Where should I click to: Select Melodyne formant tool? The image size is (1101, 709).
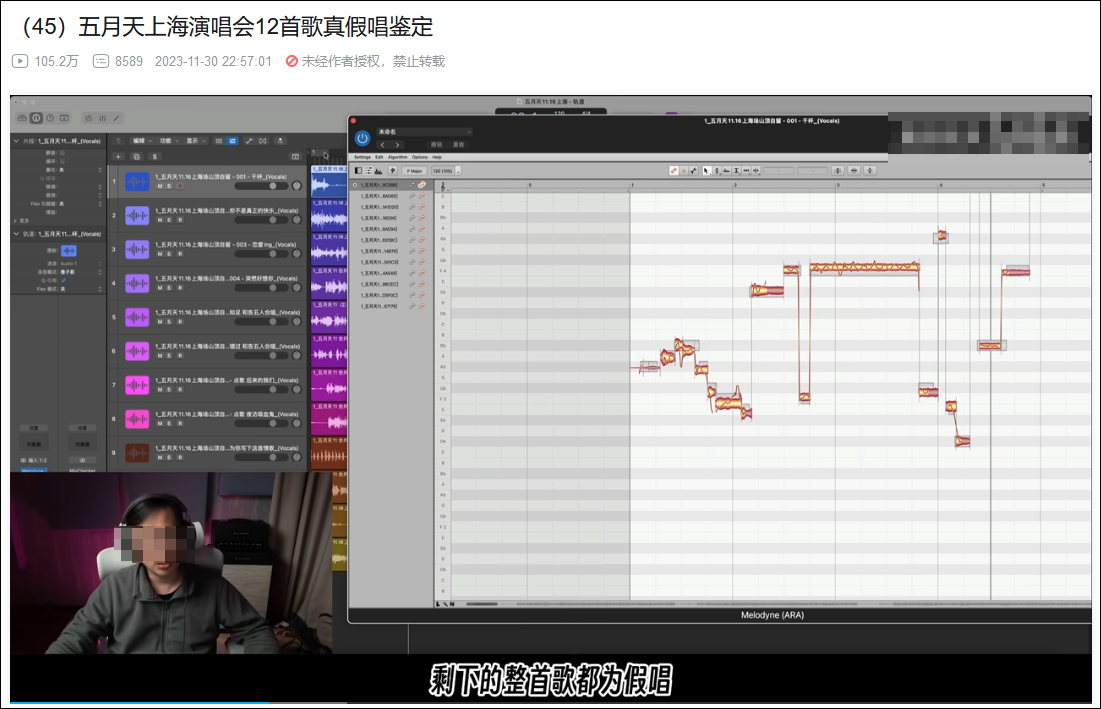[727, 171]
